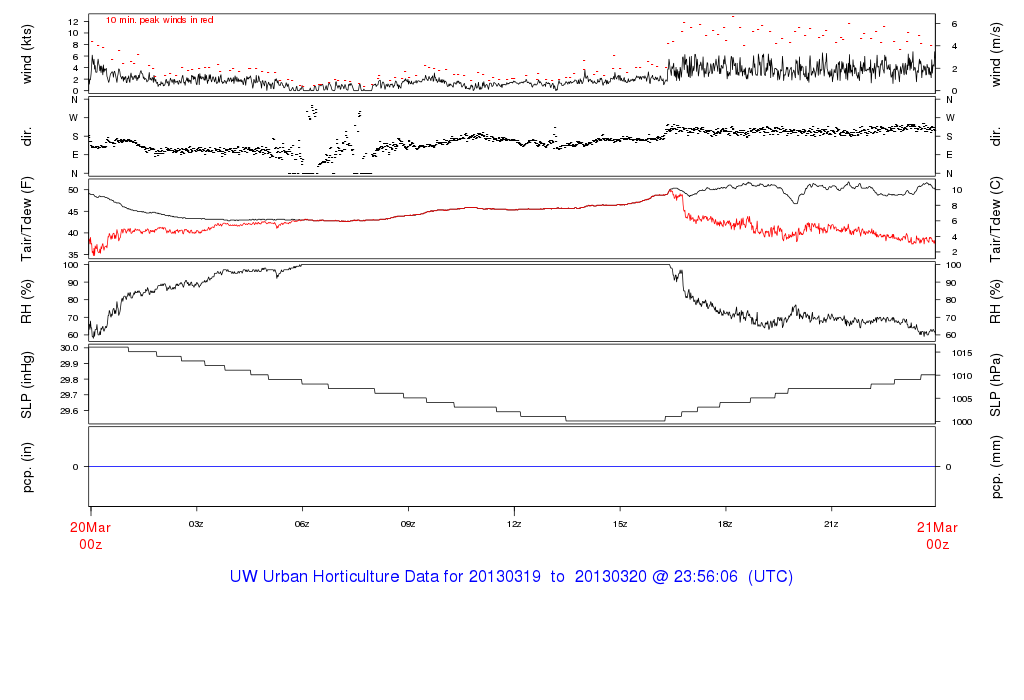
Task: Click the UW Urban Horticulture Data title
Action: point(511,577)
